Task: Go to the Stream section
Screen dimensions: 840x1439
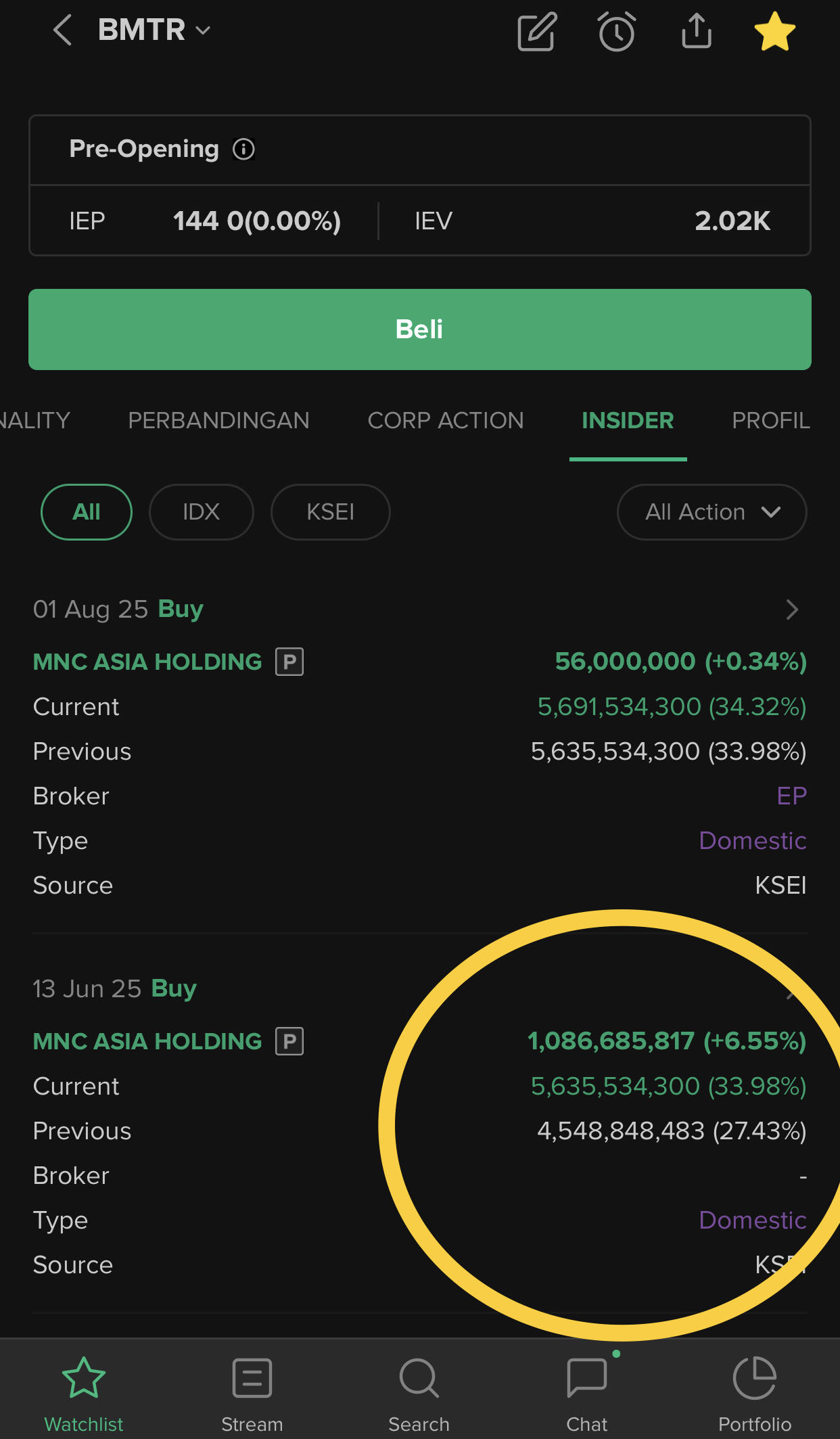Action: pyautogui.click(x=252, y=1379)
